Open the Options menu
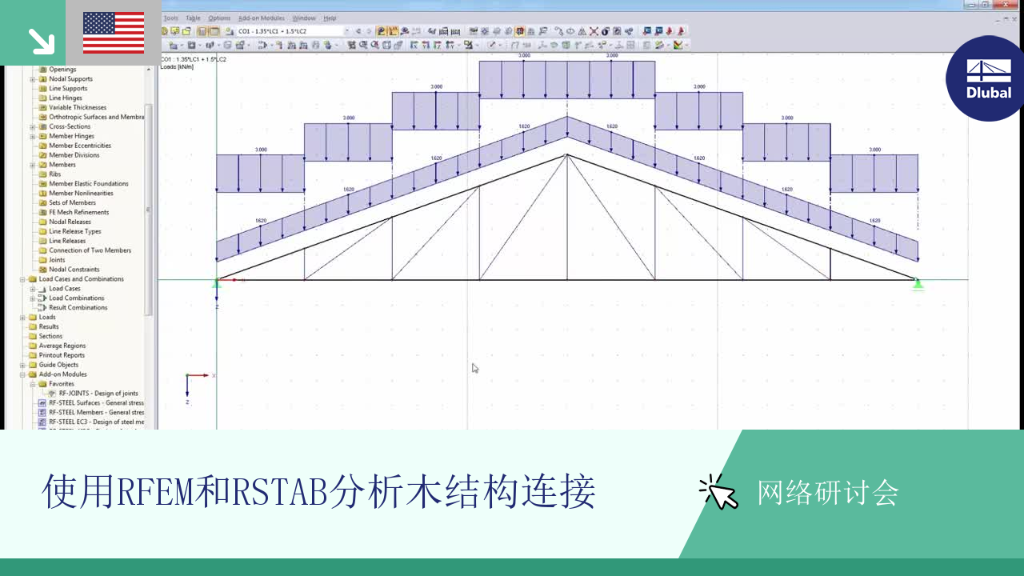 pyautogui.click(x=219, y=18)
